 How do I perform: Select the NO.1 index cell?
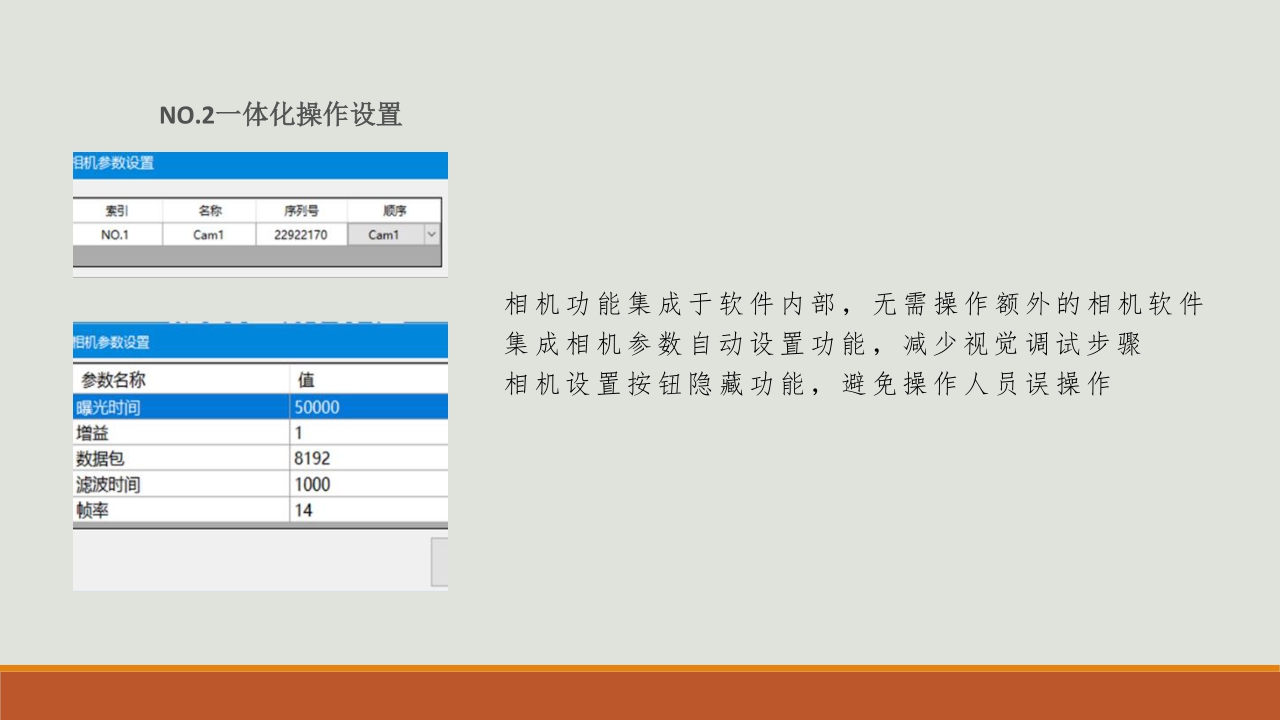point(116,235)
